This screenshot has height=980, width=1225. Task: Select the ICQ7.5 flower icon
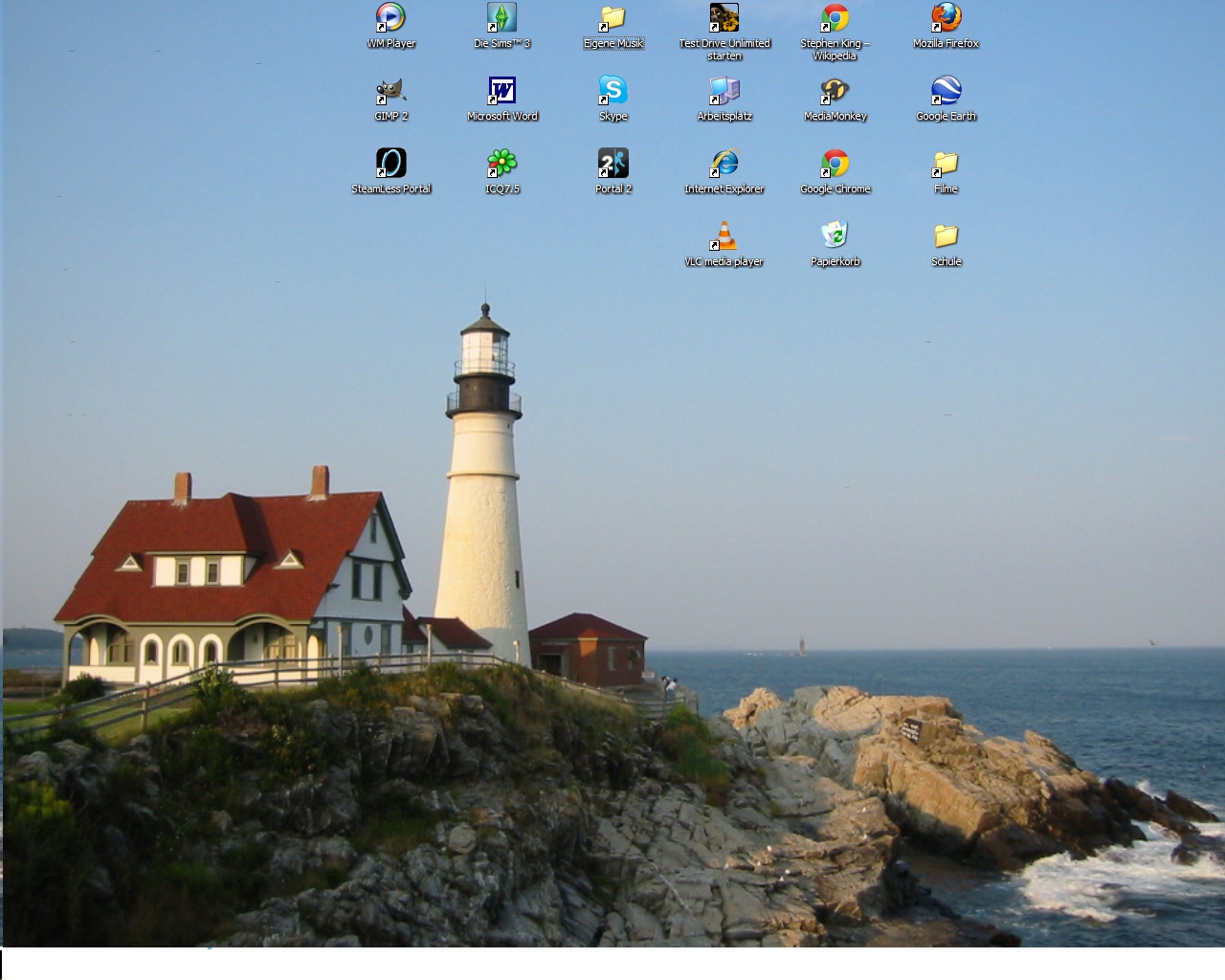501,164
